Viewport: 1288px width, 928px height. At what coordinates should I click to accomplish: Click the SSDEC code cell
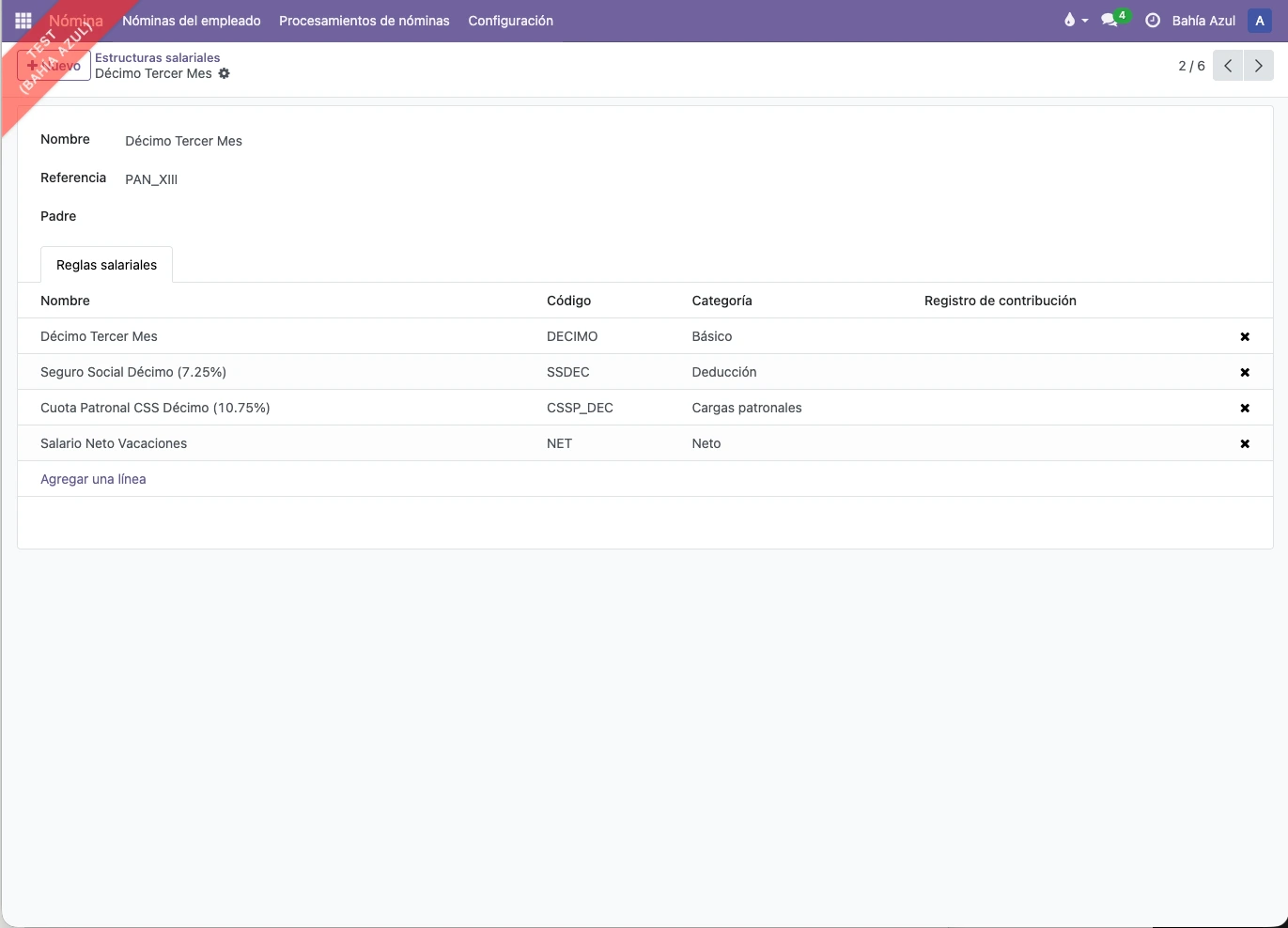coord(568,372)
